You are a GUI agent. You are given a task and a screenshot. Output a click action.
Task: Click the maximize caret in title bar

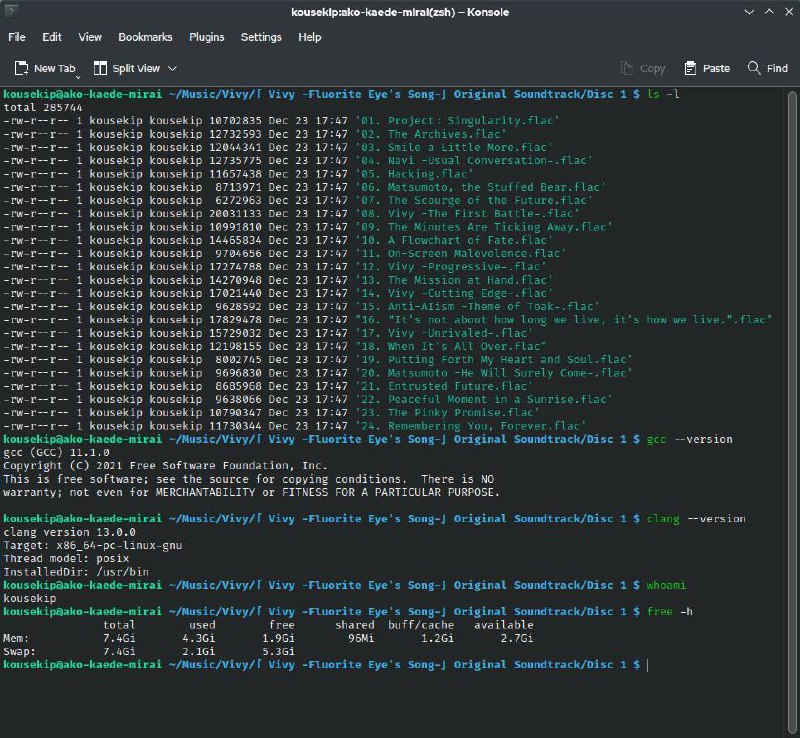769,12
